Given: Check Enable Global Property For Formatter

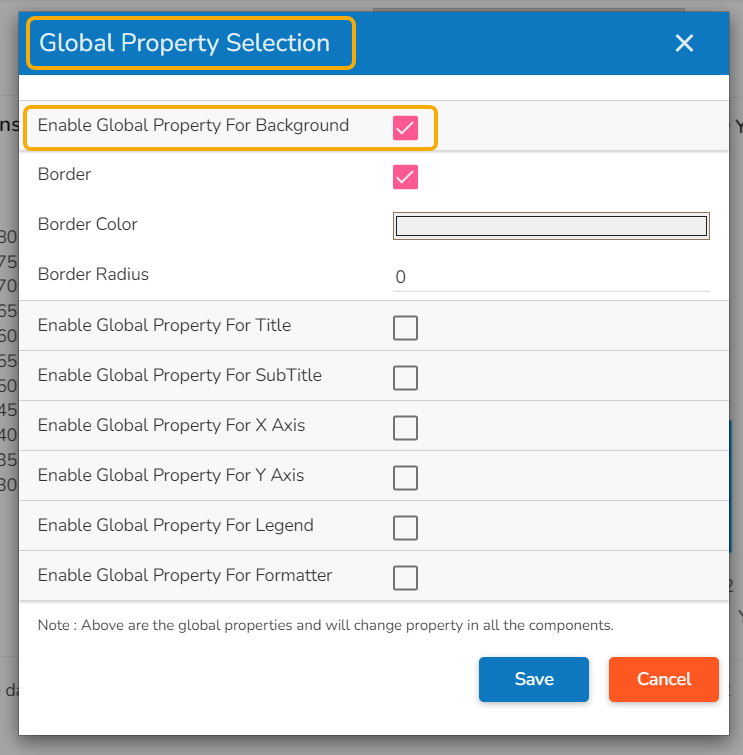Looking at the screenshot, I should tap(405, 578).
